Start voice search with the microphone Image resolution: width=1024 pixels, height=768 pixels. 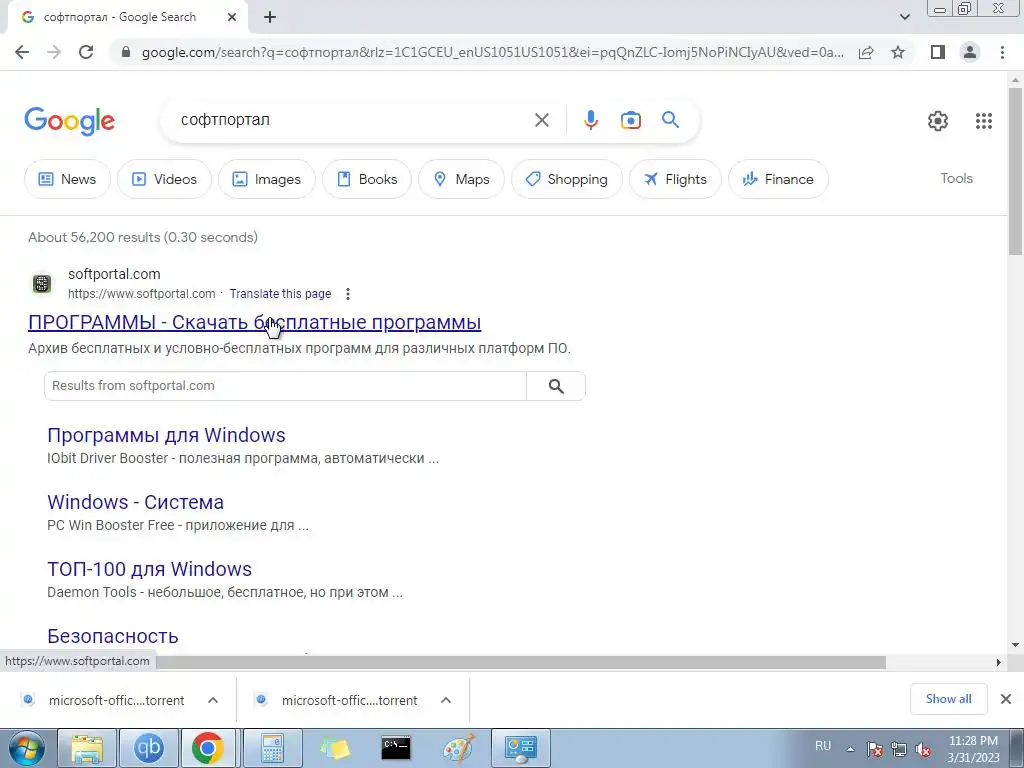(590, 120)
